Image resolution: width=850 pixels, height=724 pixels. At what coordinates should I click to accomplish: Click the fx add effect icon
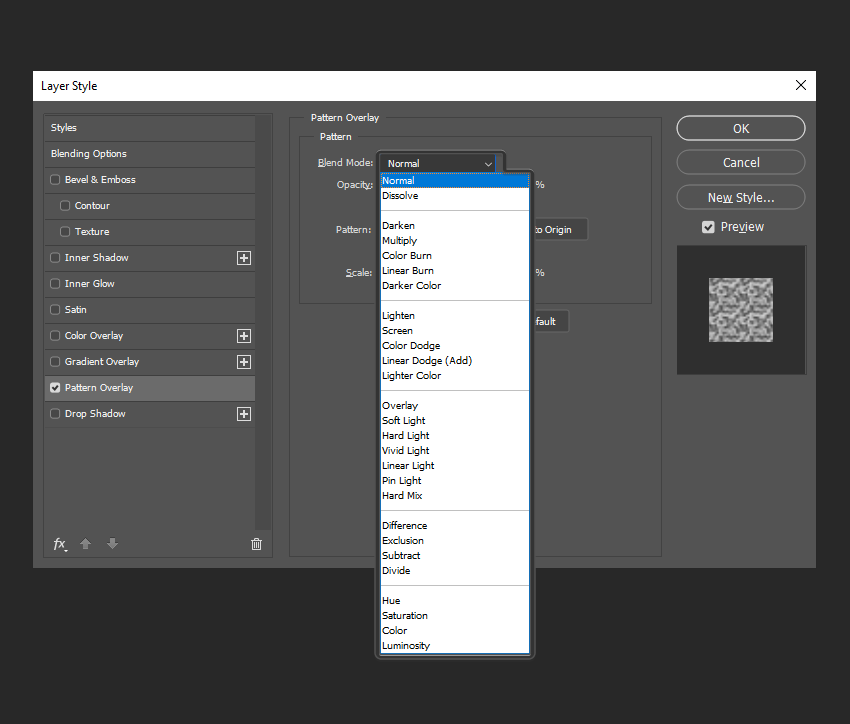[x=60, y=544]
